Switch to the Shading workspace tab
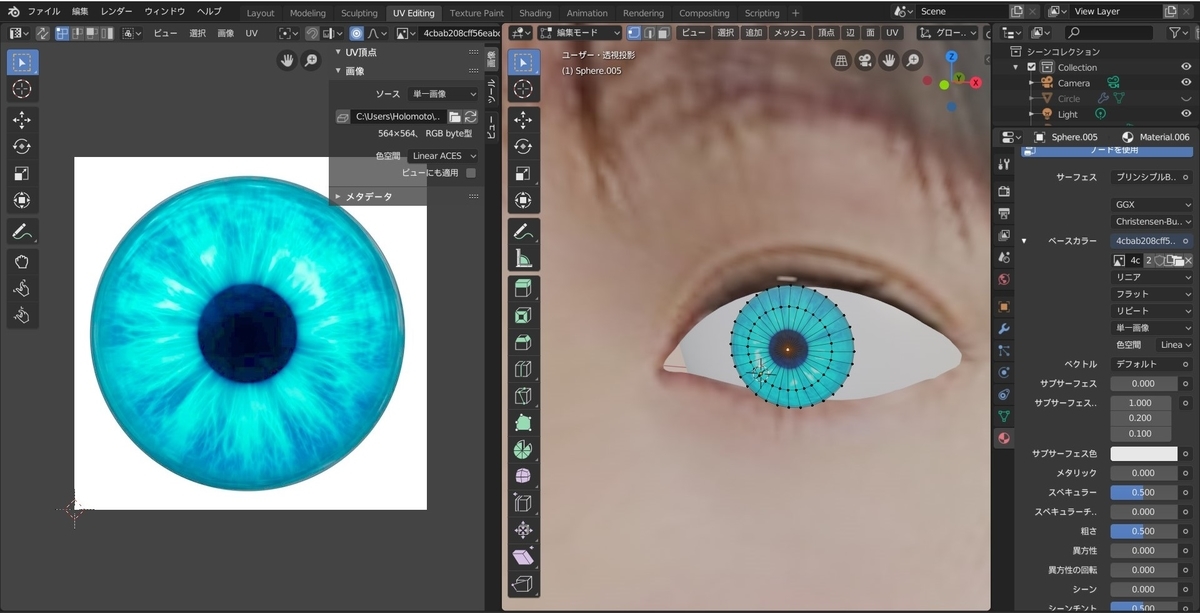This screenshot has height=613, width=1200. click(x=535, y=13)
